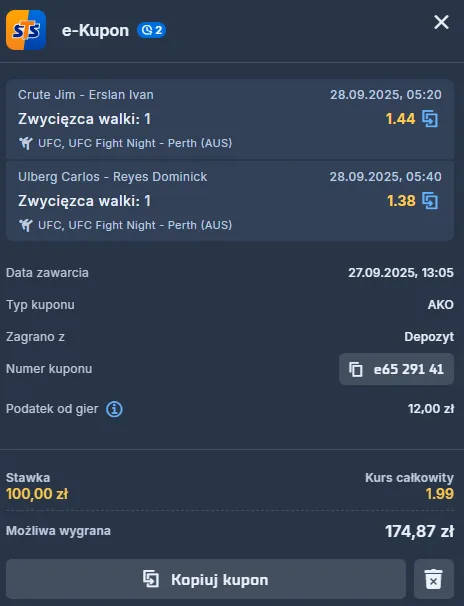Close the e-Kupon panel with the X

[x=441, y=22]
